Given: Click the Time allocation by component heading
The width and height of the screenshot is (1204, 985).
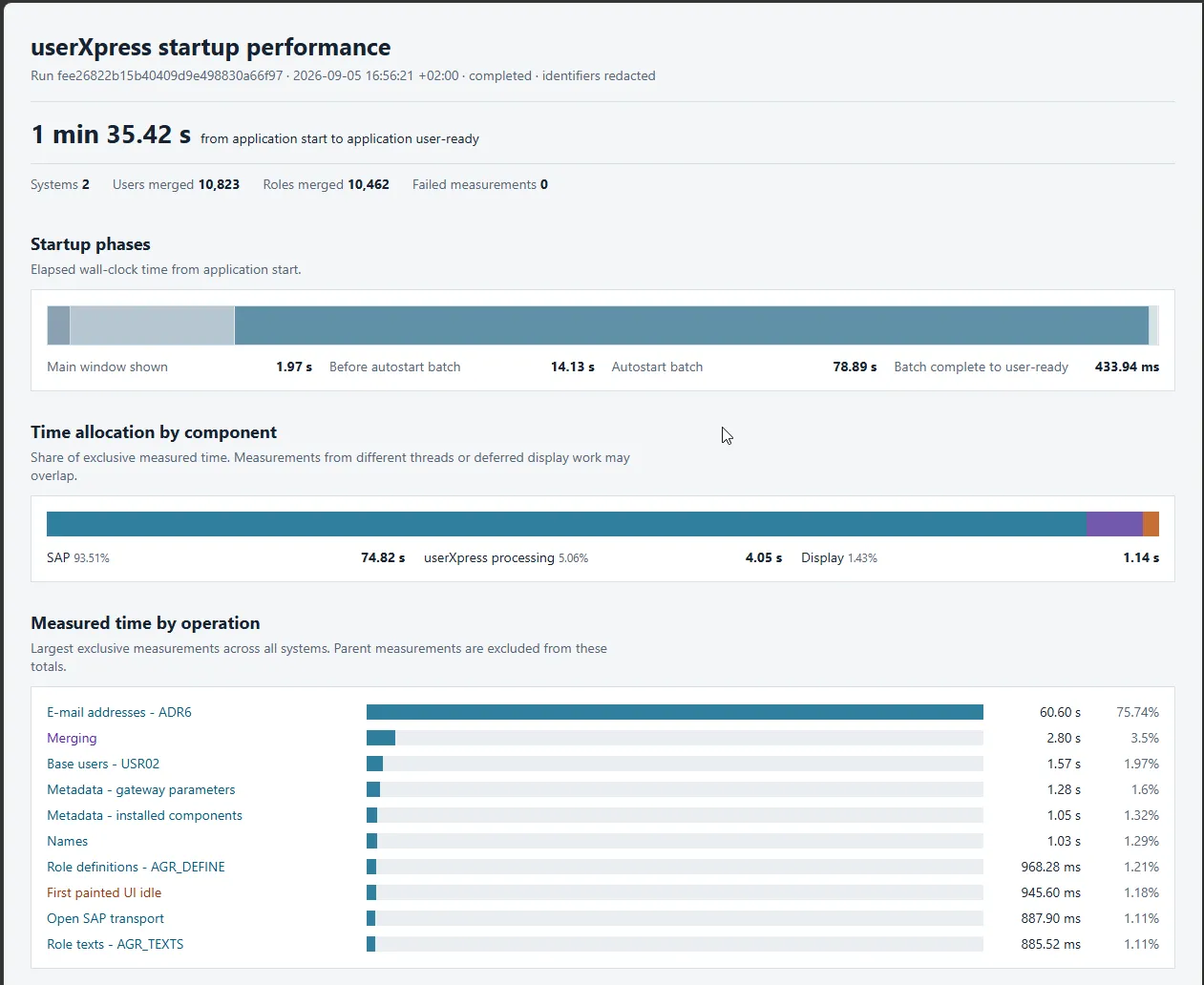Looking at the screenshot, I should click(x=154, y=432).
